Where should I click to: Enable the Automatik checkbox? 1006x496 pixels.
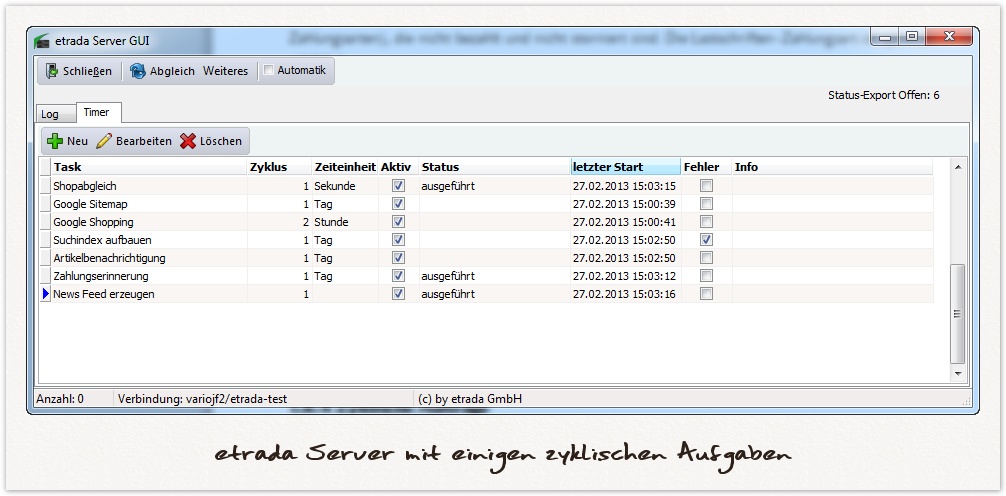[x=268, y=70]
